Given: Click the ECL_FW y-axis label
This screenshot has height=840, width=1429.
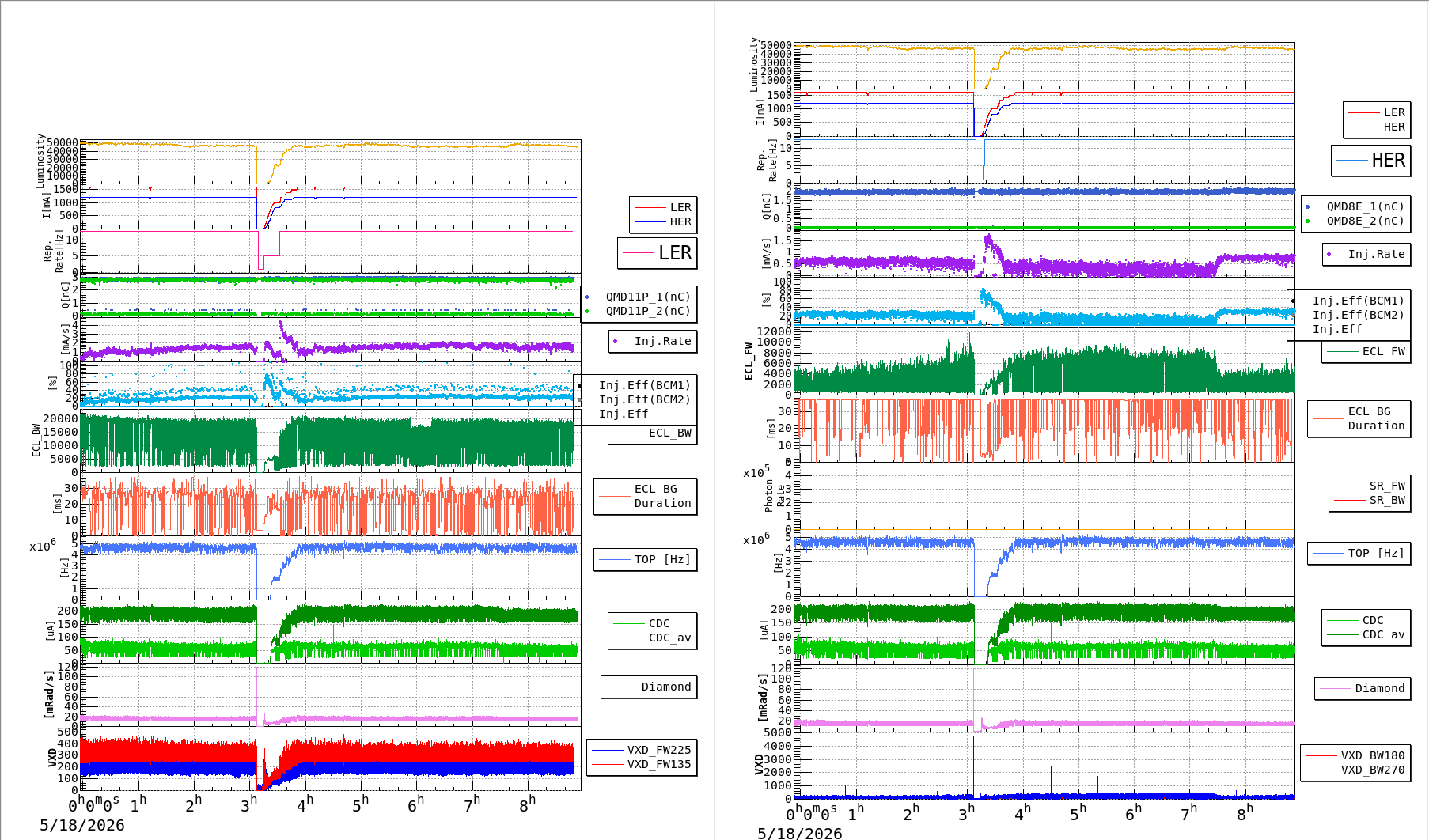Looking at the screenshot, I should 749,361.
